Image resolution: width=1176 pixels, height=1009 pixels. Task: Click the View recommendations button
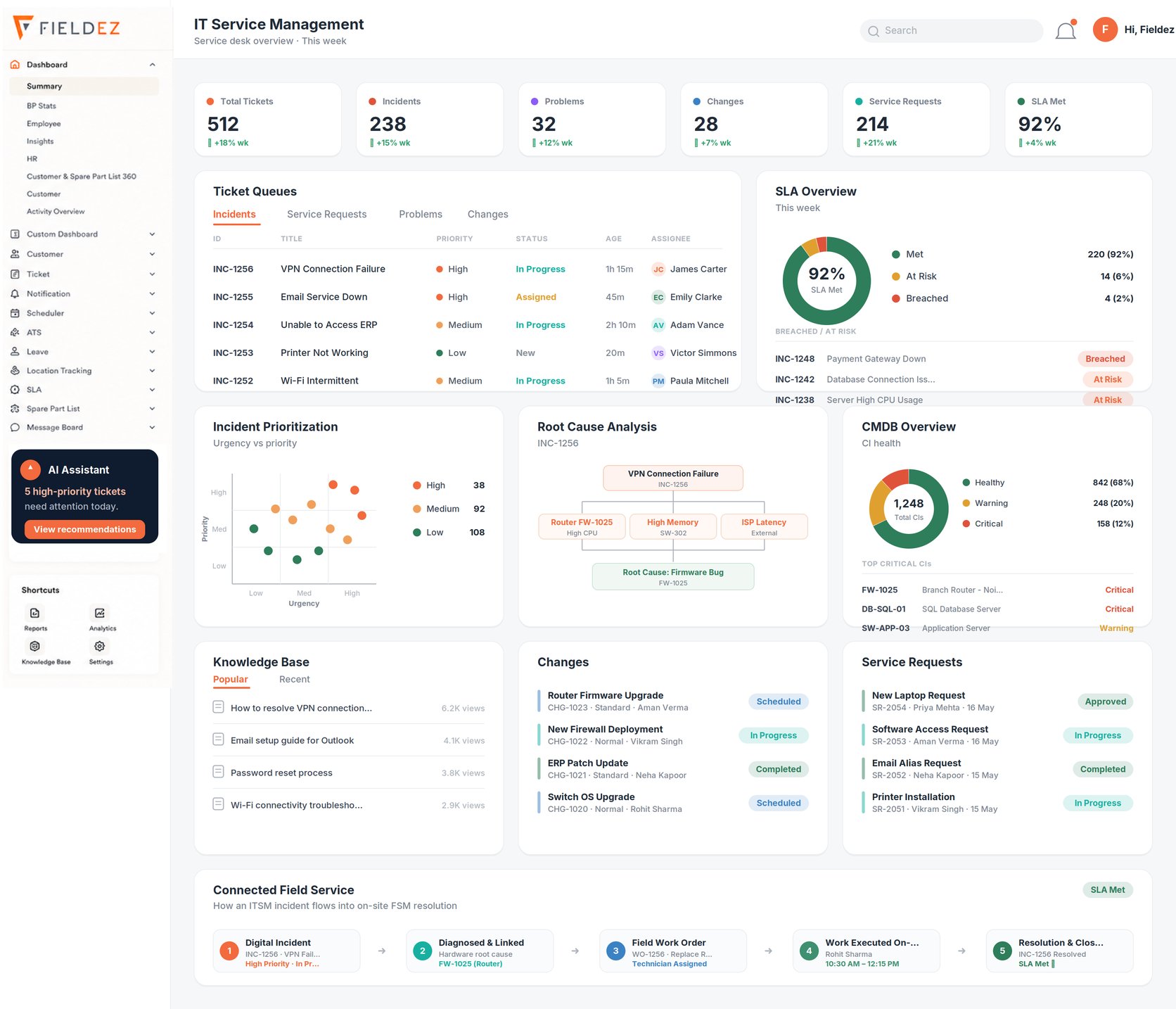coord(85,529)
